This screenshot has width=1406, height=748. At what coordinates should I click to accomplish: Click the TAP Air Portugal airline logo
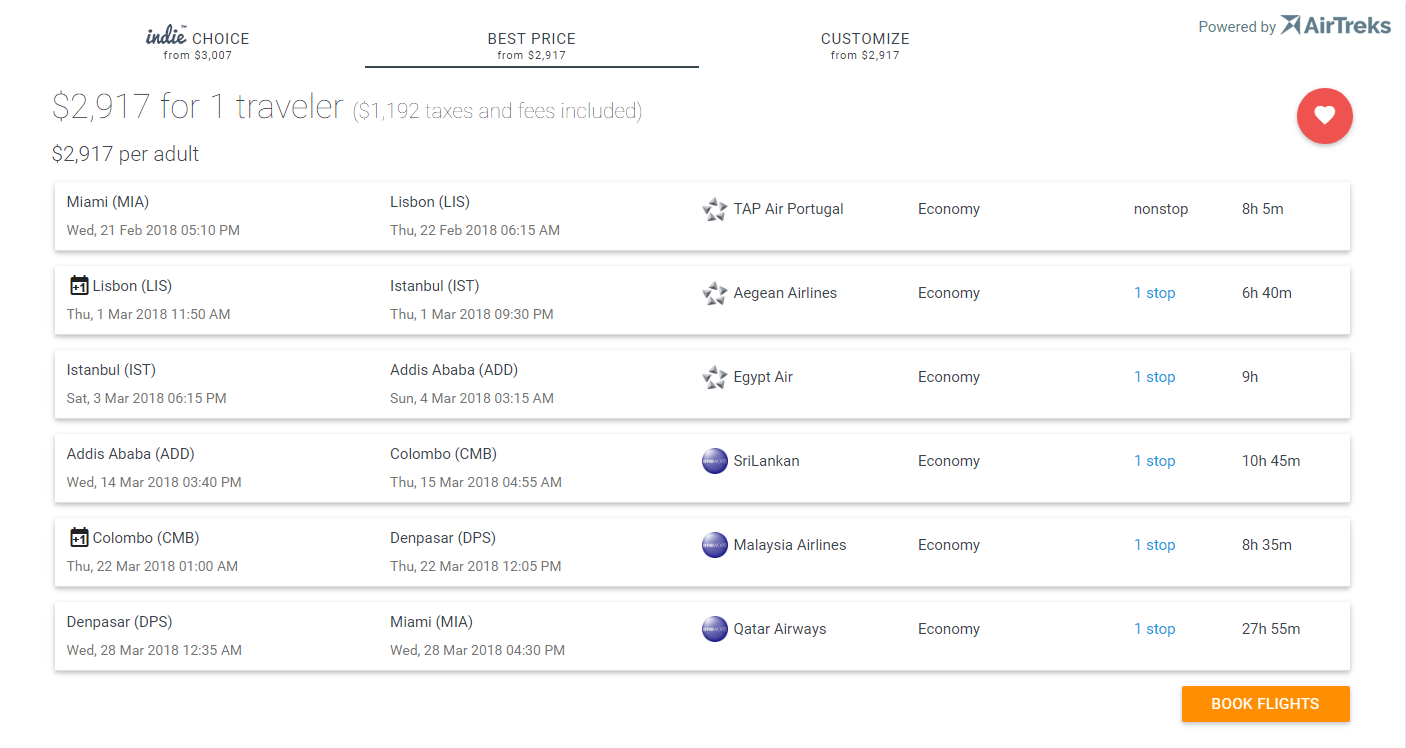click(x=714, y=210)
